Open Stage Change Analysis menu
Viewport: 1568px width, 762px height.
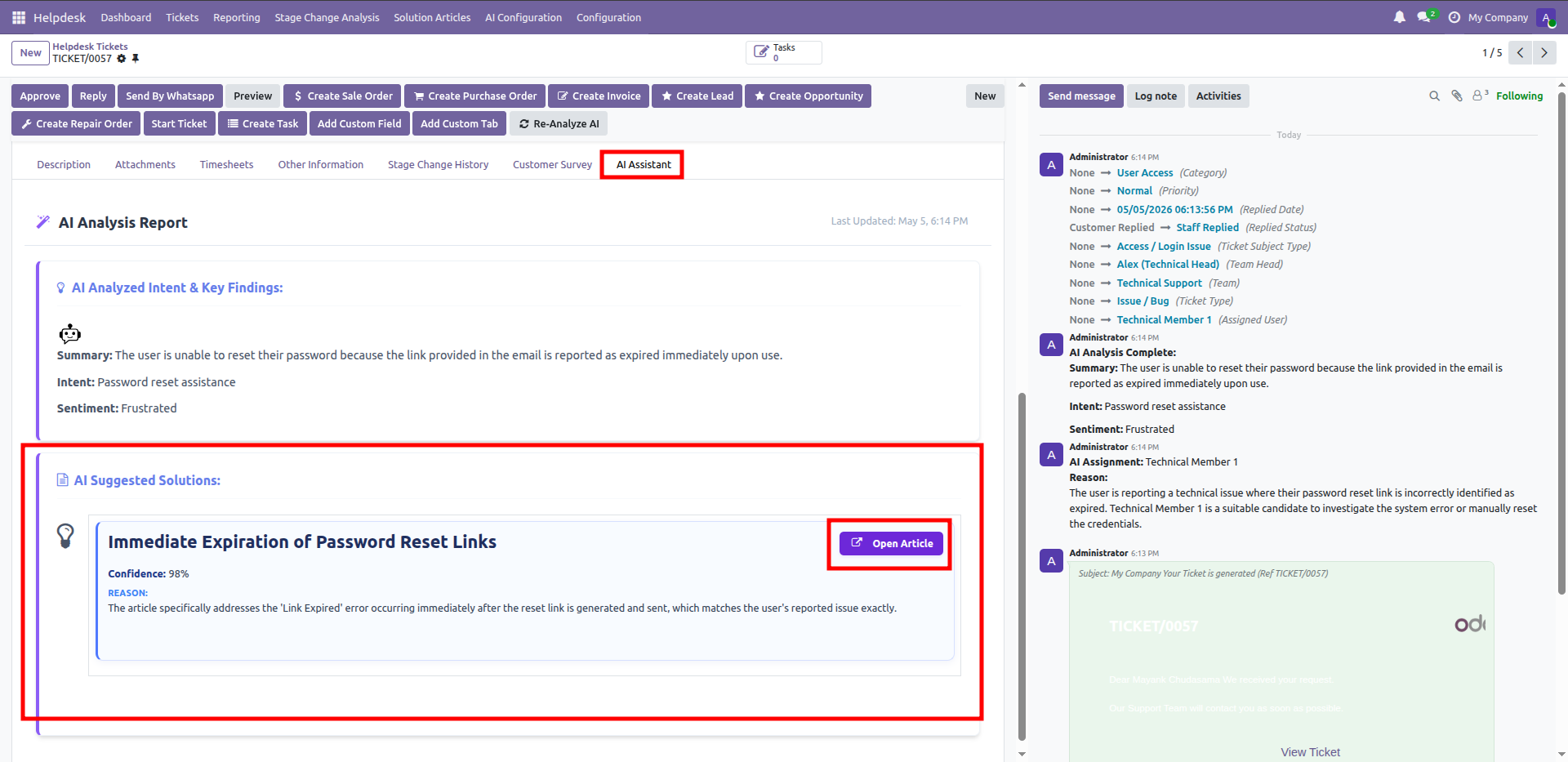tap(327, 17)
